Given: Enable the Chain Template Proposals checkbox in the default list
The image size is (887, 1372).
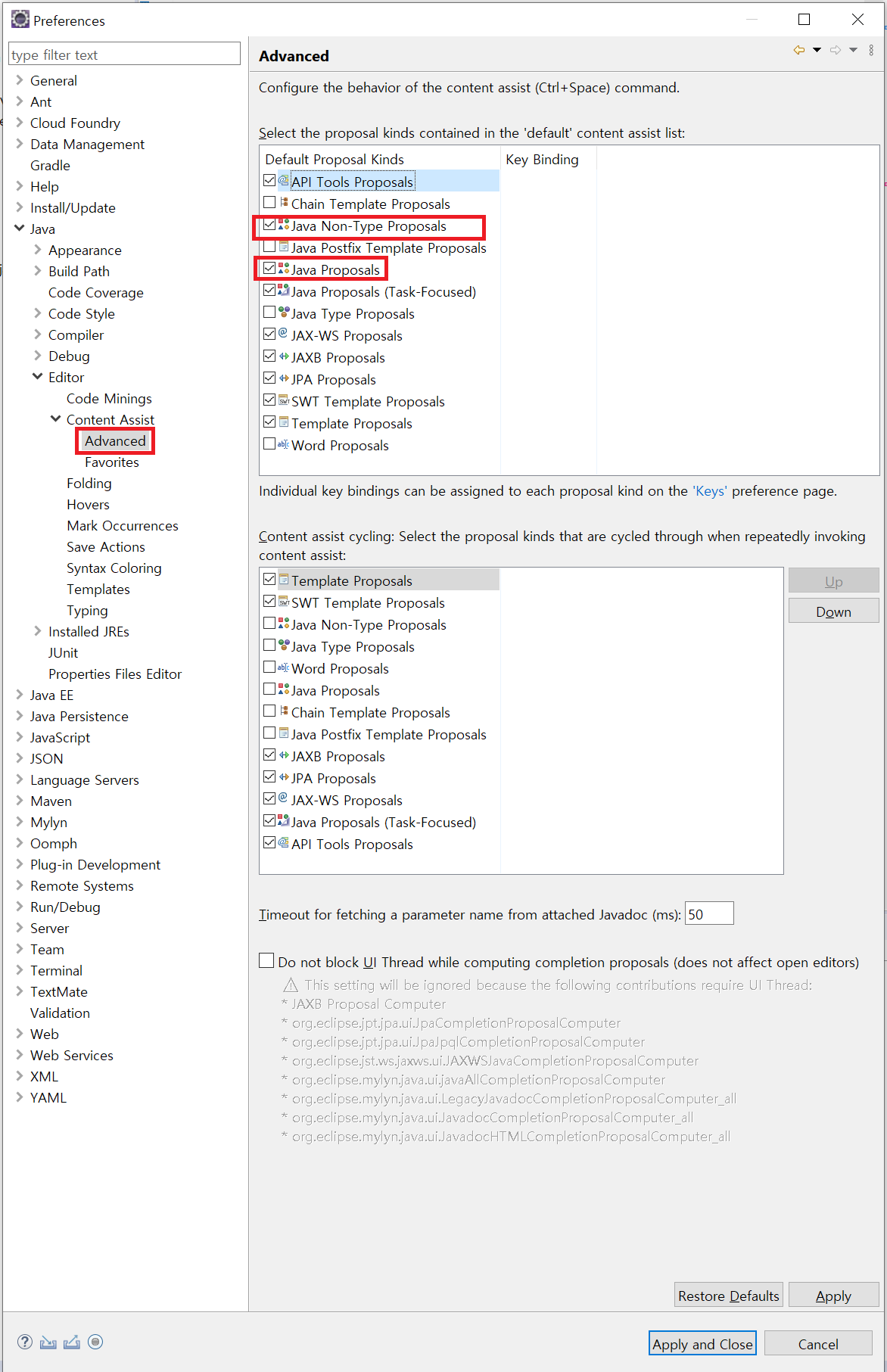Looking at the screenshot, I should pos(269,203).
